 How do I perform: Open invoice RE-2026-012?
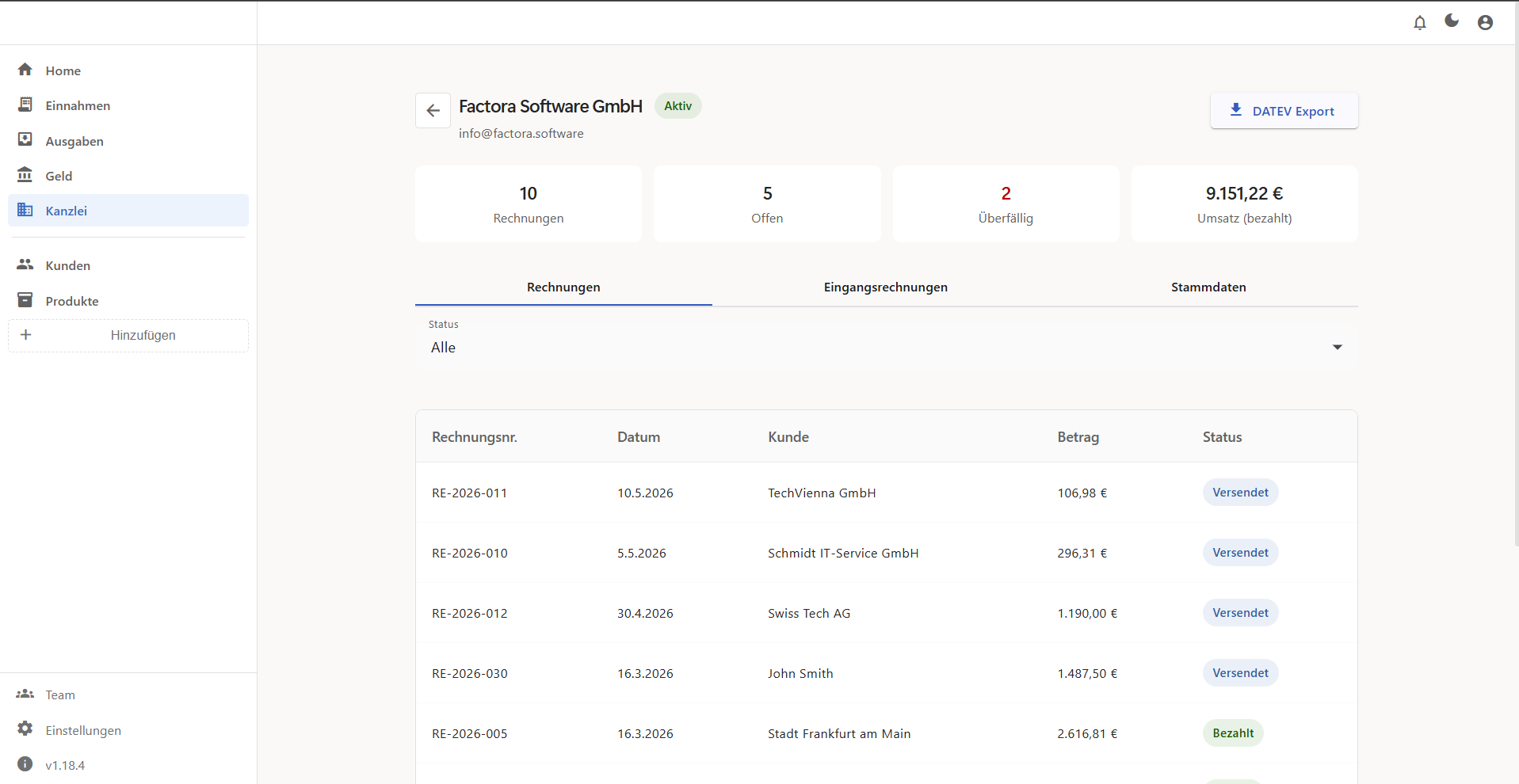(469, 613)
